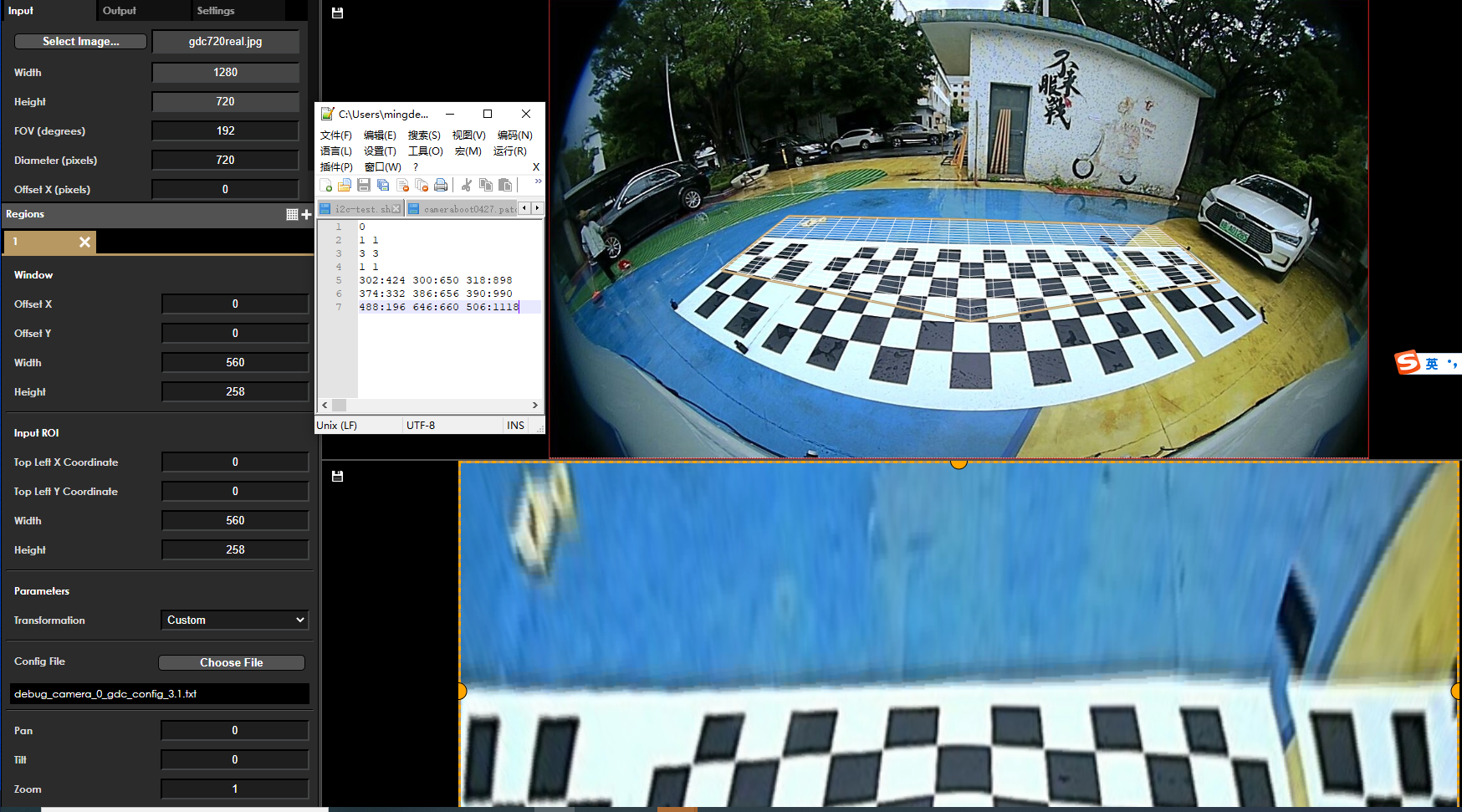
Task: Click the Cut scissors icon in Notepad++ toolbar
Action: (x=467, y=185)
